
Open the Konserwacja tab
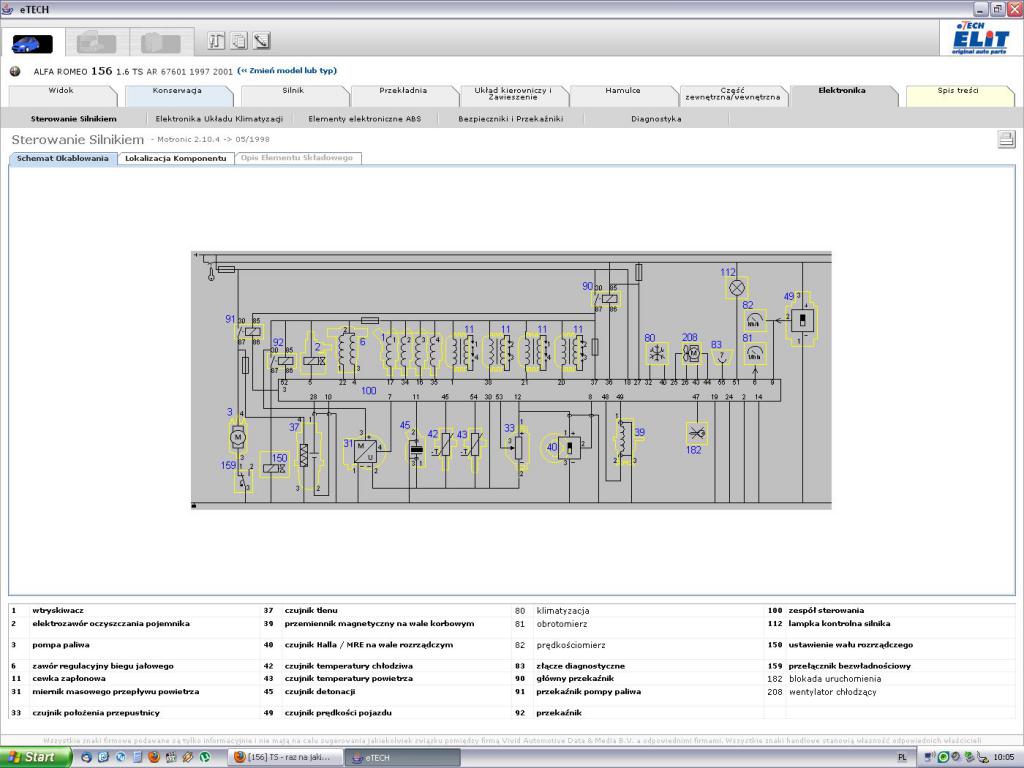tap(177, 91)
